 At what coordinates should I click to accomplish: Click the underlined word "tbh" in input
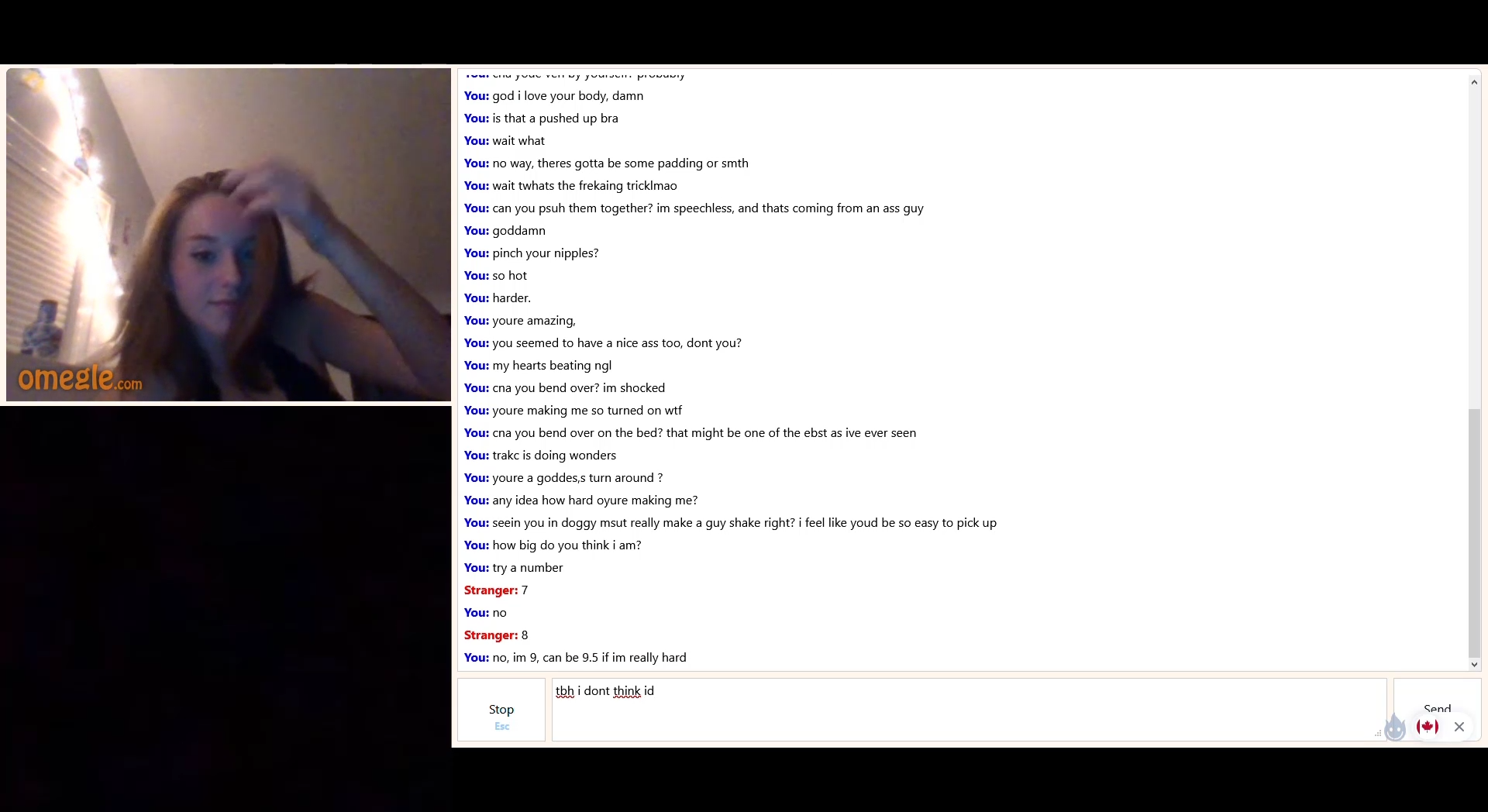(565, 691)
